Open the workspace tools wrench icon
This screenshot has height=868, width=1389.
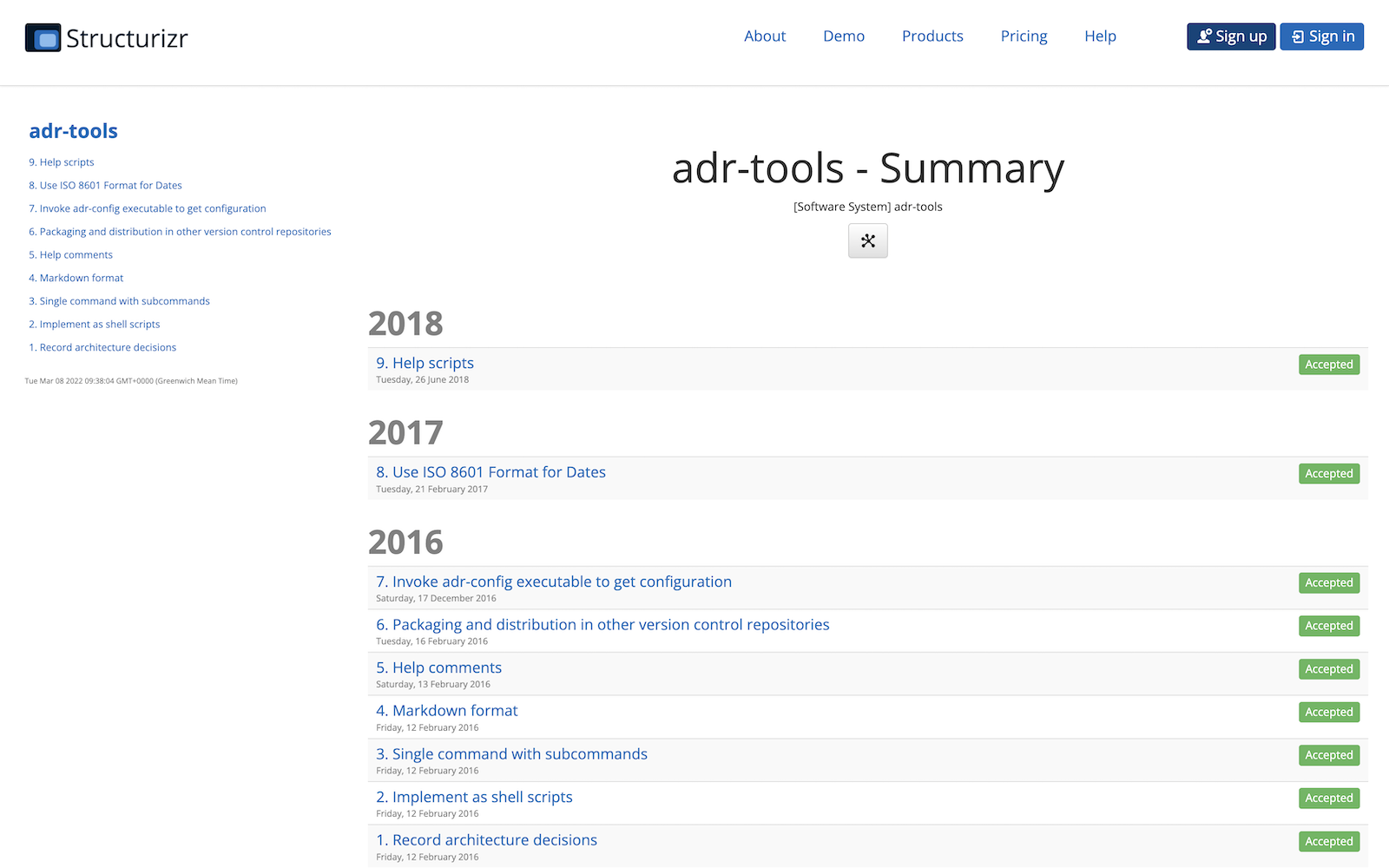(867, 240)
